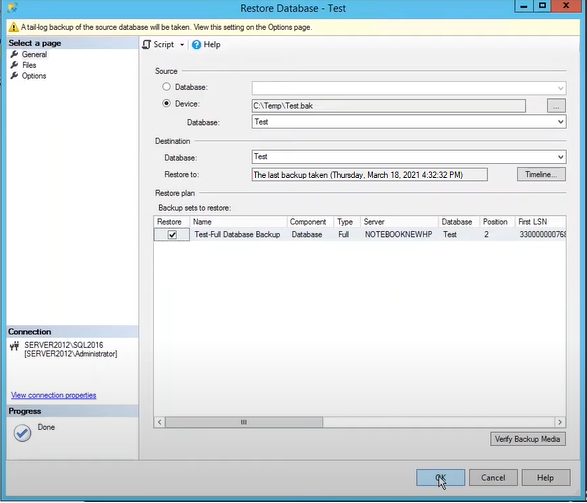Click the blue Help question mark icon
The image size is (587, 503).
[196, 45]
